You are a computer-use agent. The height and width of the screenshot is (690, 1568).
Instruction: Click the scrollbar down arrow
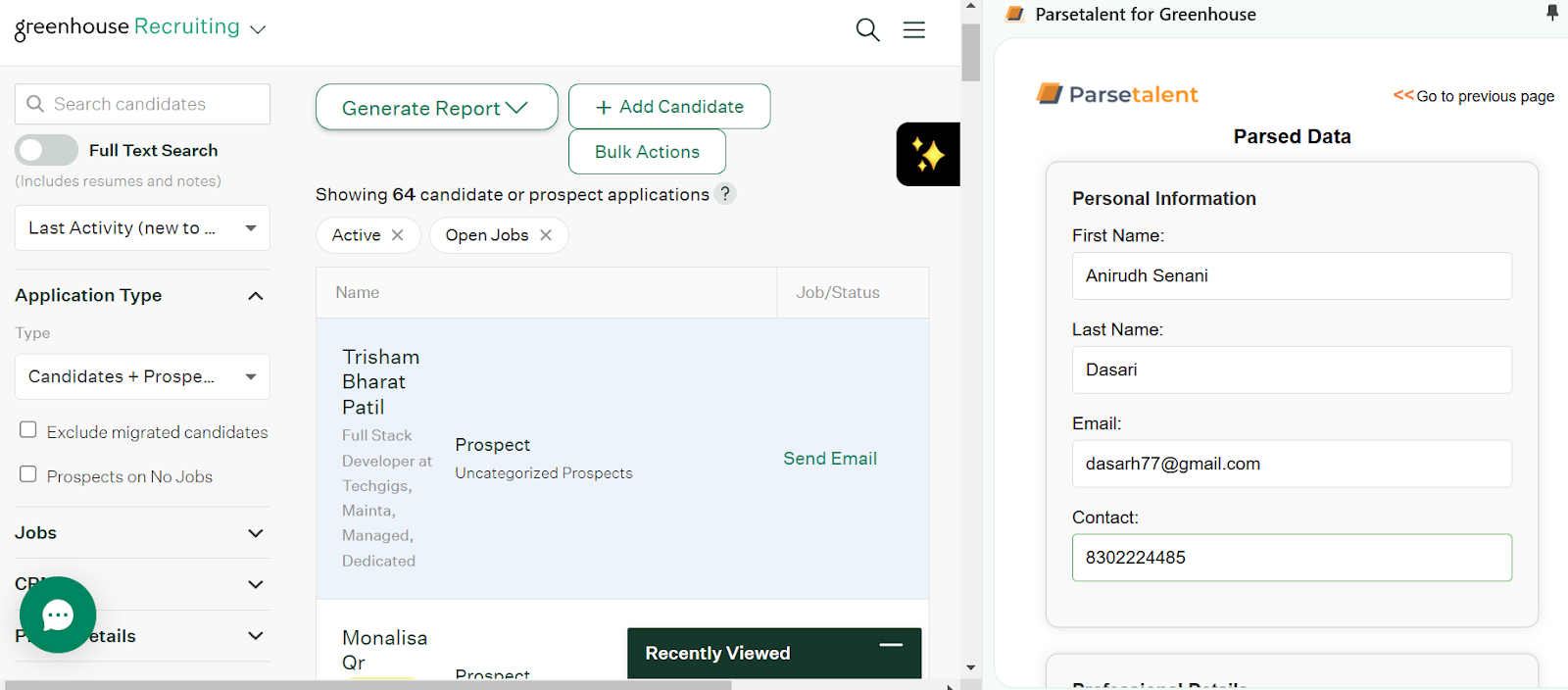(x=970, y=667)
